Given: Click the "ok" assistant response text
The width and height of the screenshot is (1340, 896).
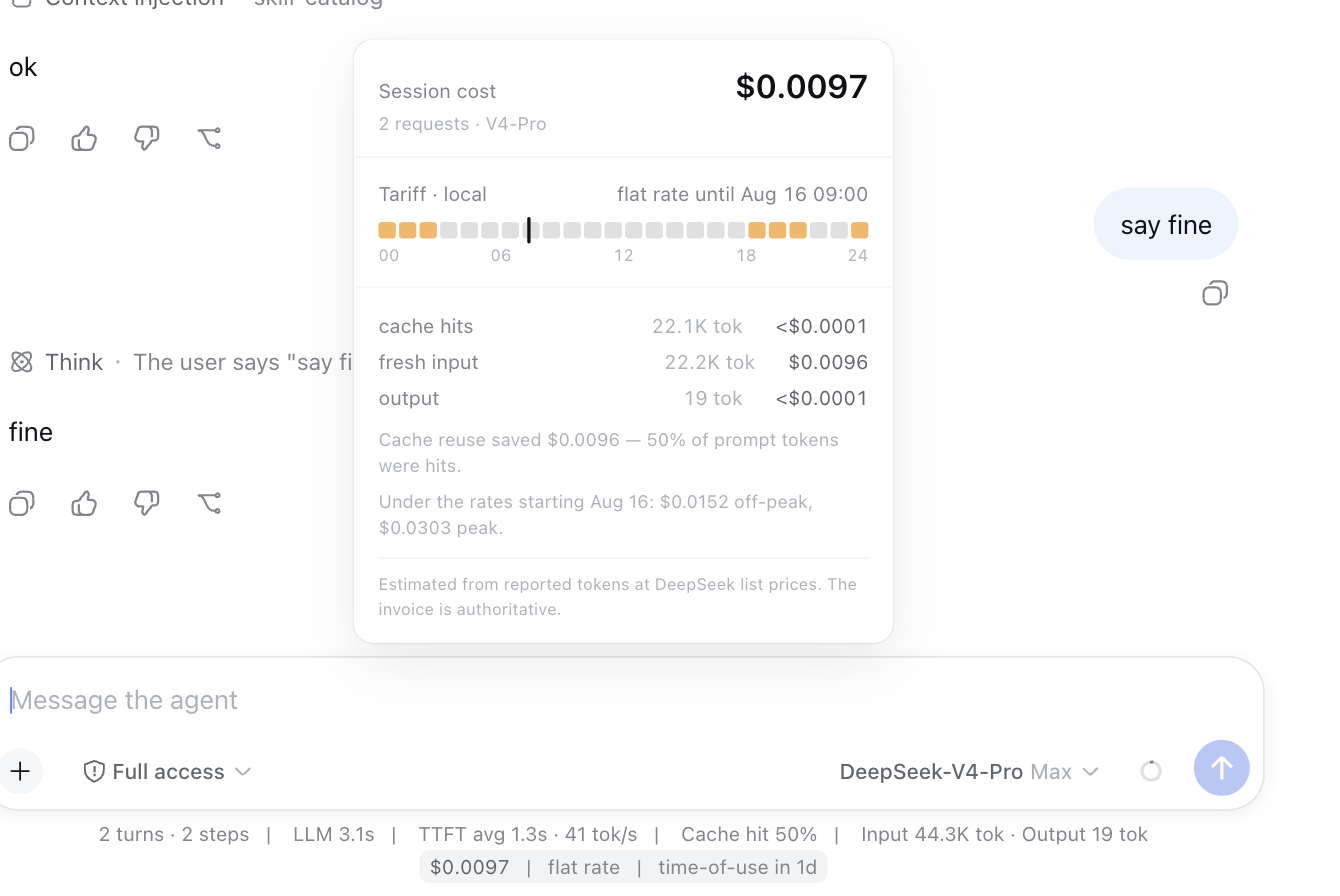Looking at the screenshot, I should click(23, 67).
